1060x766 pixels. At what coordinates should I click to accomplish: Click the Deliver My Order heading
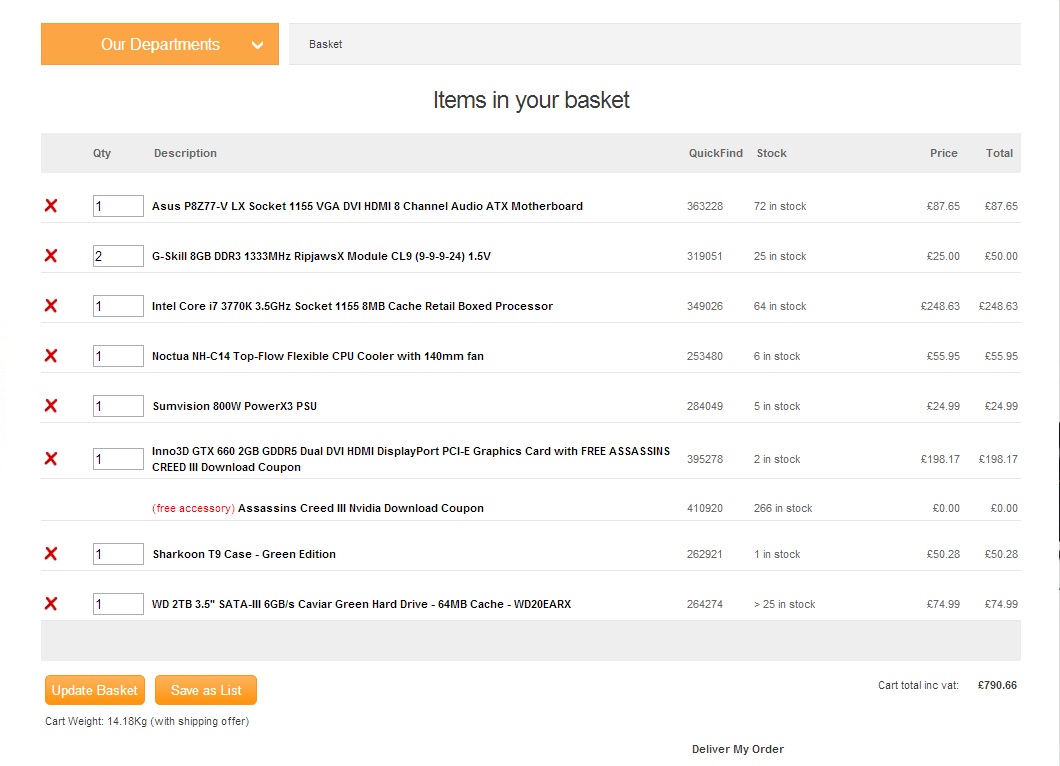[x=738, y=749]
